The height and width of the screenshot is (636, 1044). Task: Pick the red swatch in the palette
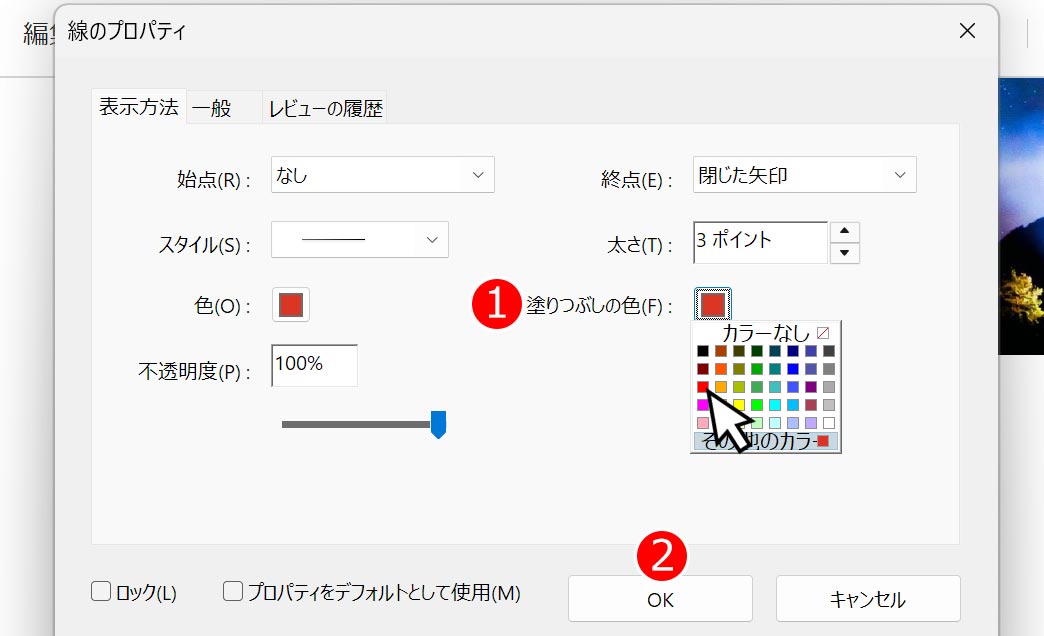701,386
